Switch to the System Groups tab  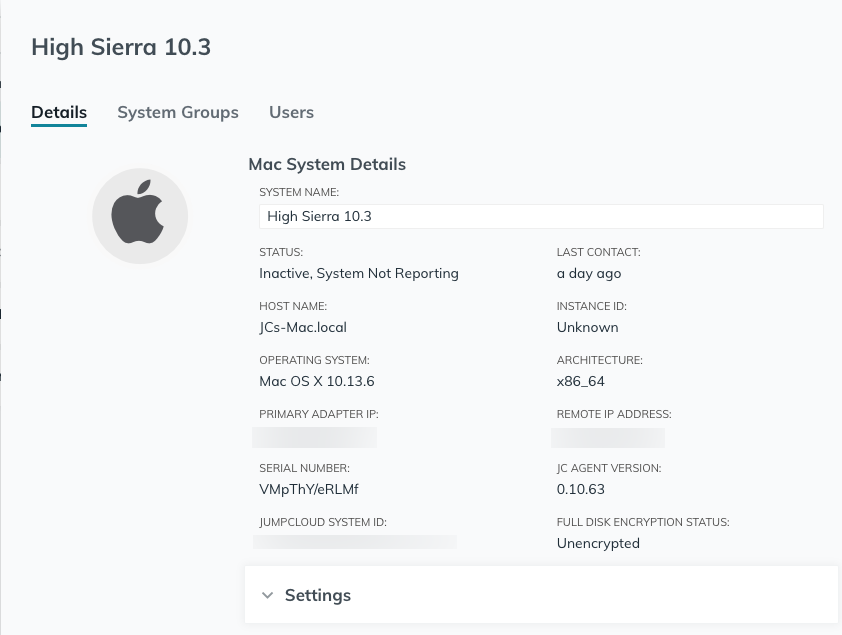tap(178, 112)
